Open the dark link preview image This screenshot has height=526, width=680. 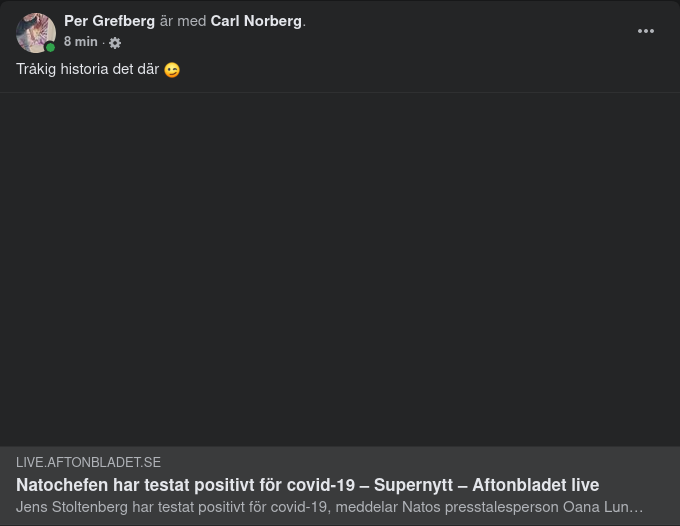340,270
